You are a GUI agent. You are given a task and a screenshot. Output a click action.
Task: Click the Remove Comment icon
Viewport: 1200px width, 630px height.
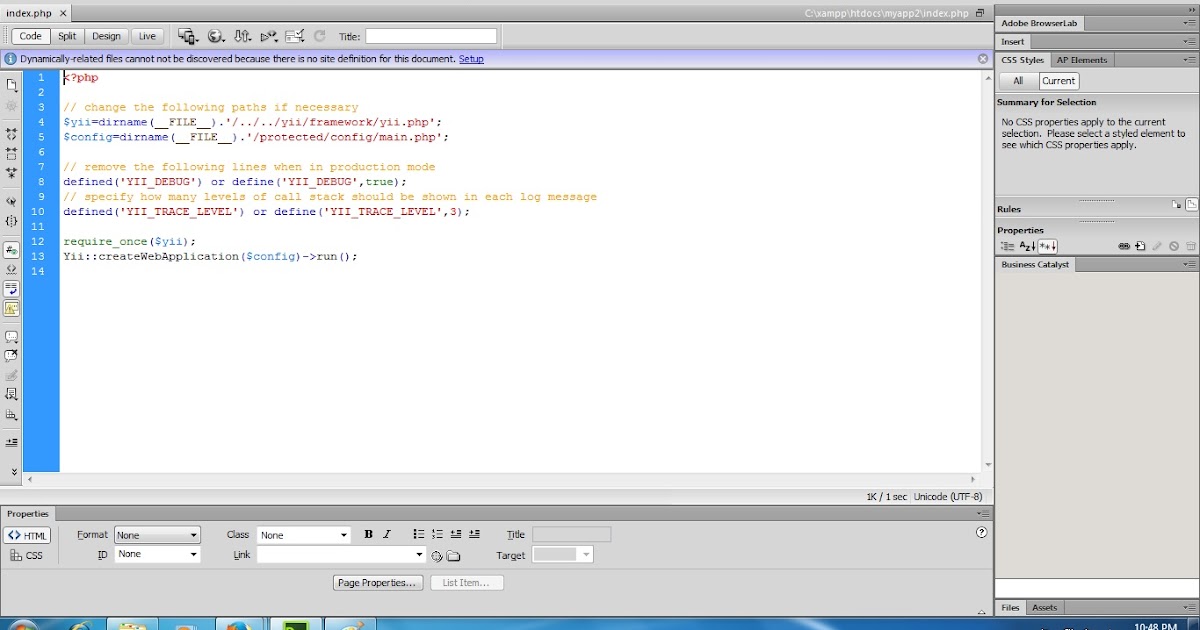point(12,355)
